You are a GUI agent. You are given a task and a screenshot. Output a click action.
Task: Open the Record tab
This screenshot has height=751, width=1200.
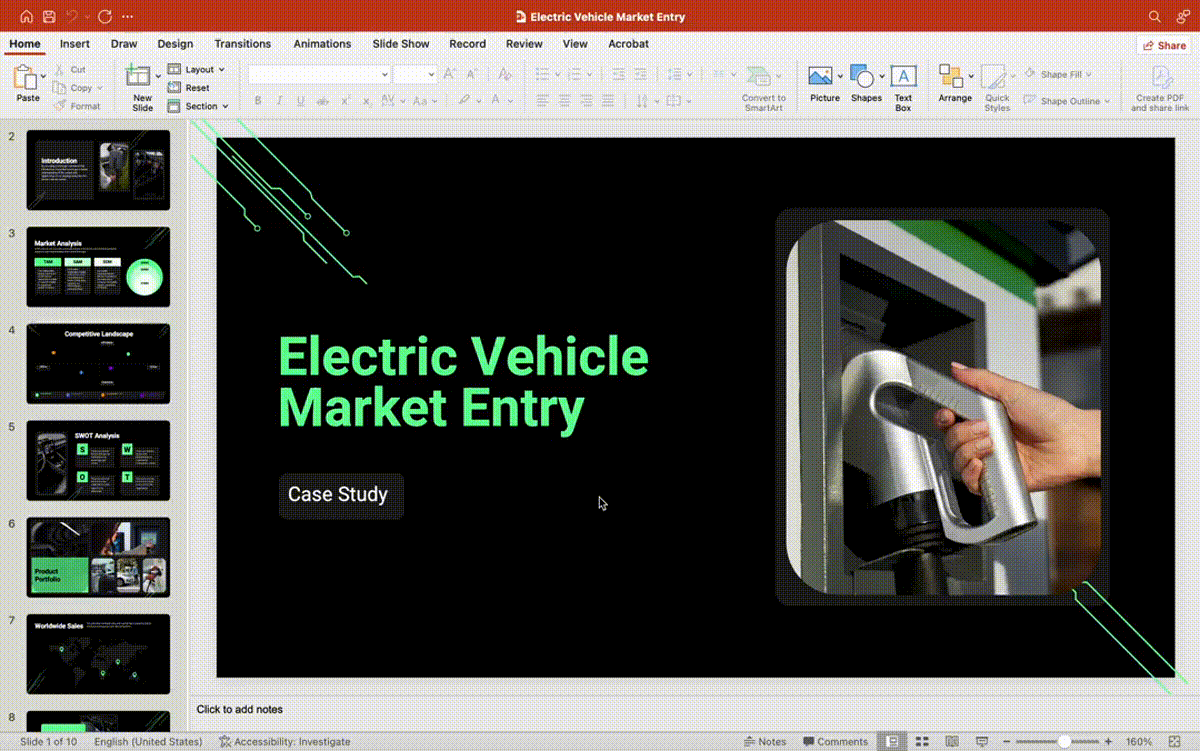(x=467, y=44)
